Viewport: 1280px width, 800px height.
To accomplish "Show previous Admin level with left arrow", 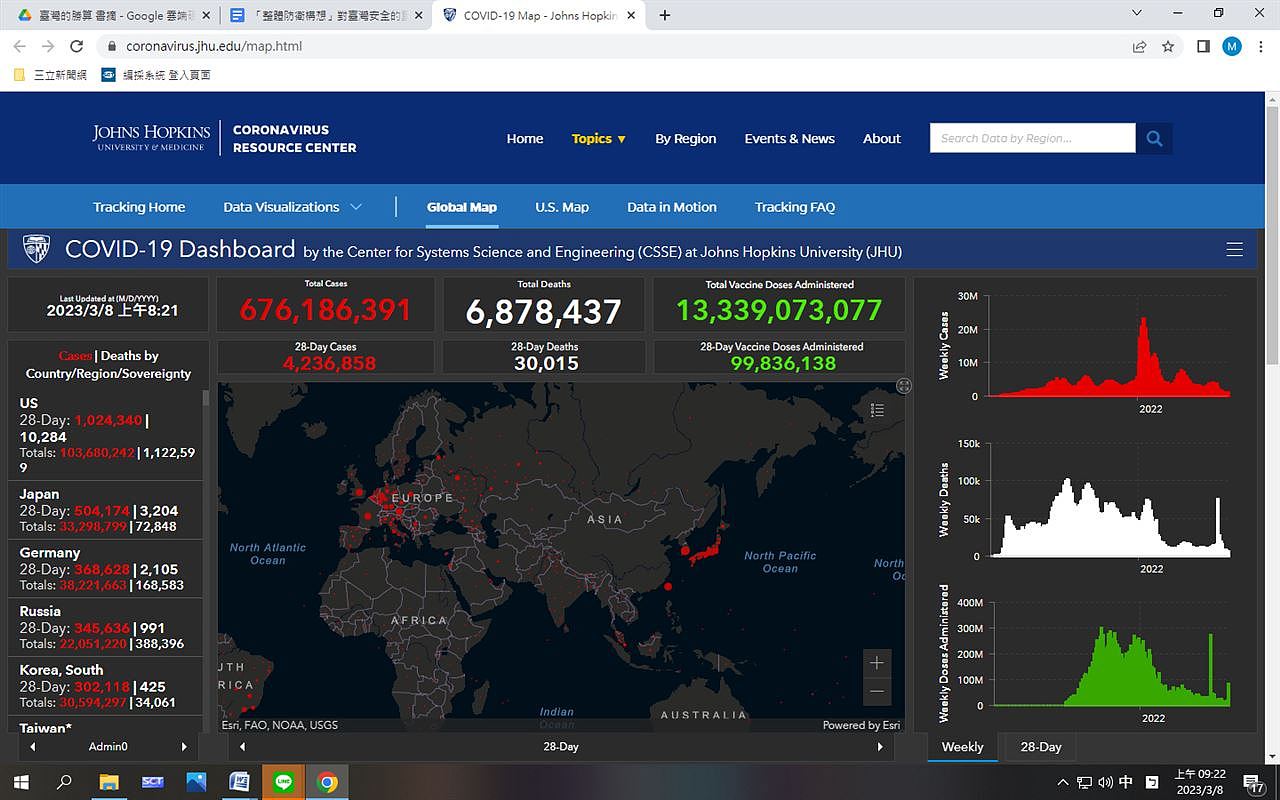I will tap(32, 747).
